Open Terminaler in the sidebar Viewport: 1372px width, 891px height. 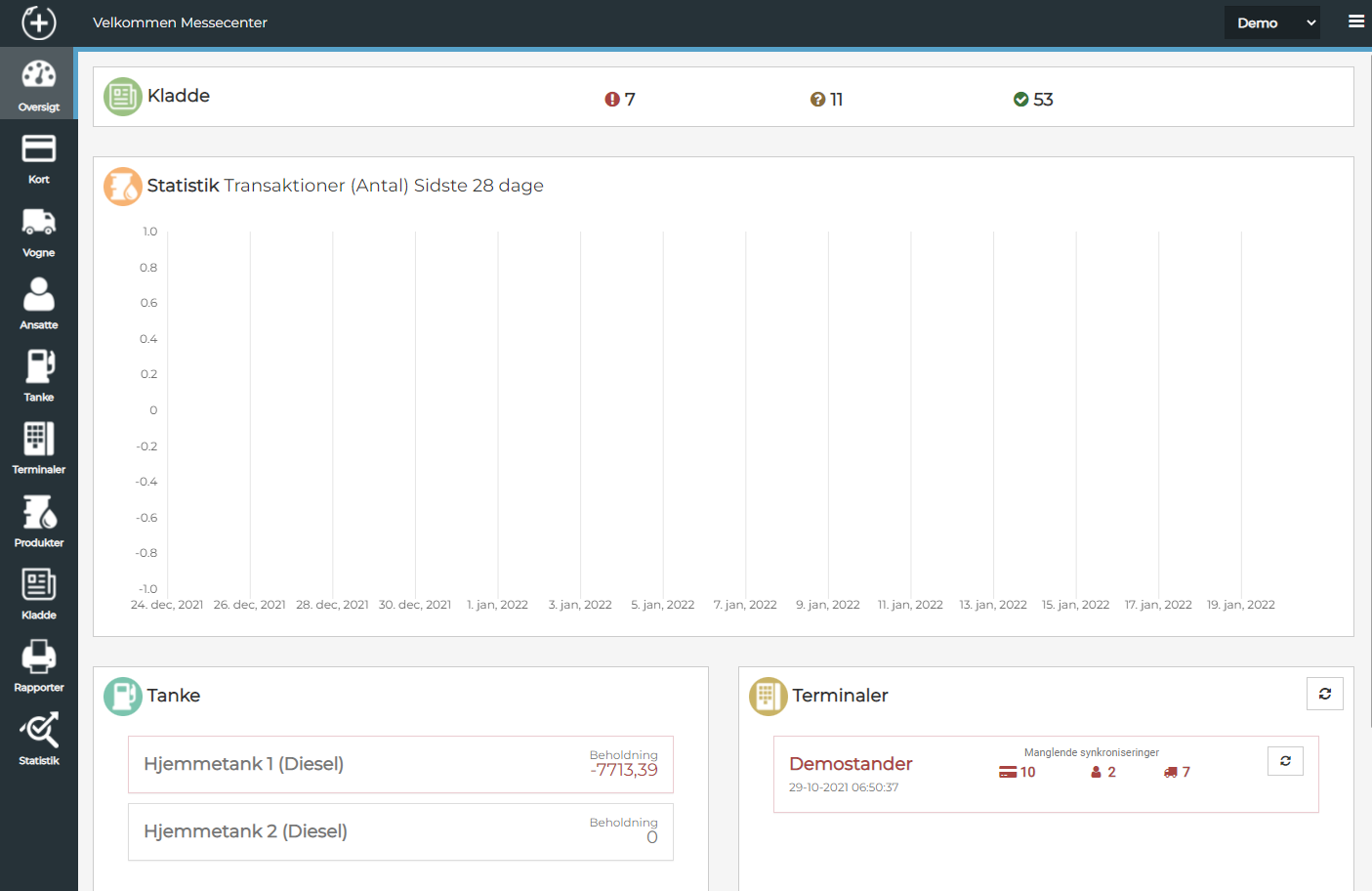point(39,448)
